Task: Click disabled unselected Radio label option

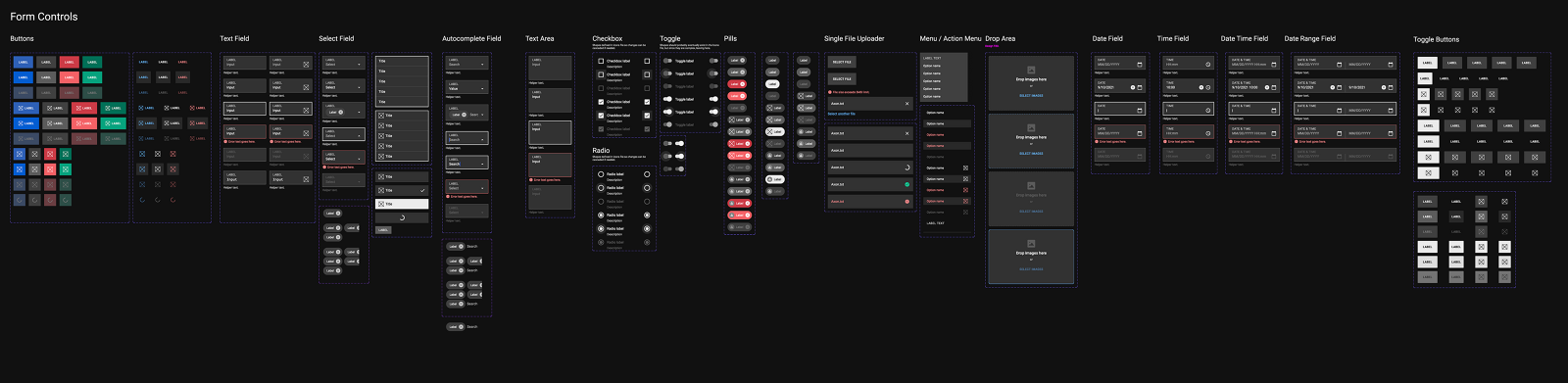Action: pyautogui.click(x=601, y=201)
